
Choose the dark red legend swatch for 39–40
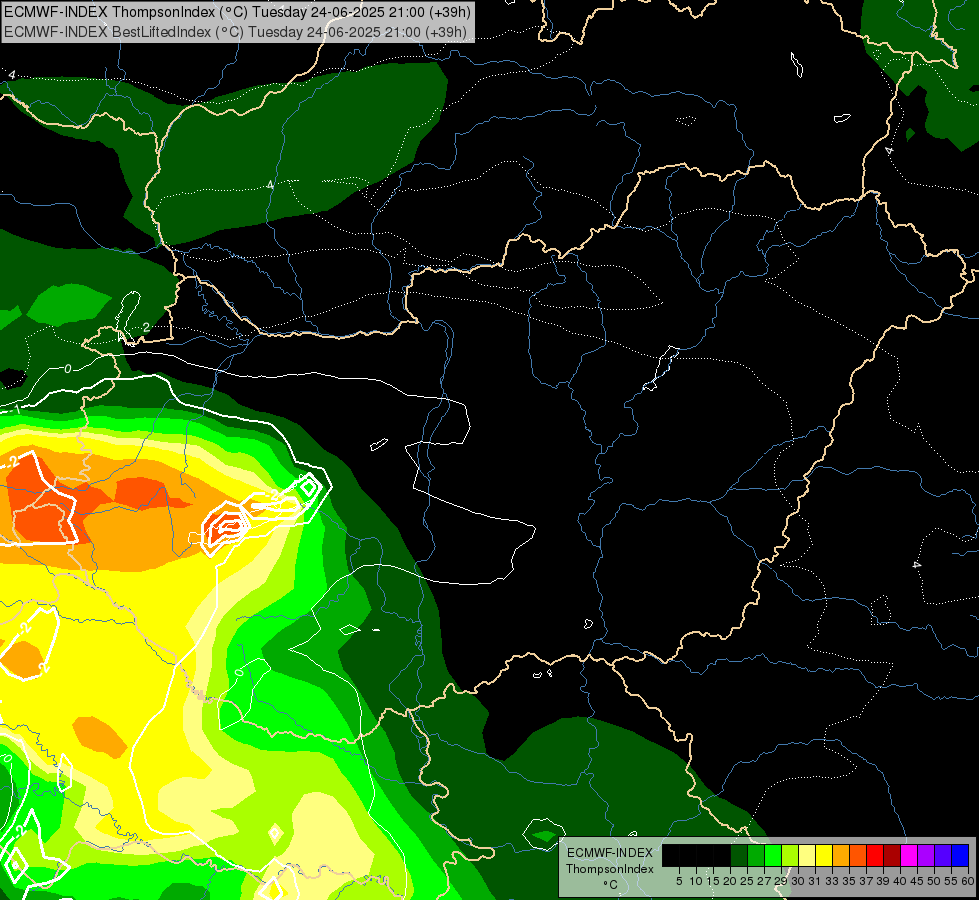point(892,855)
